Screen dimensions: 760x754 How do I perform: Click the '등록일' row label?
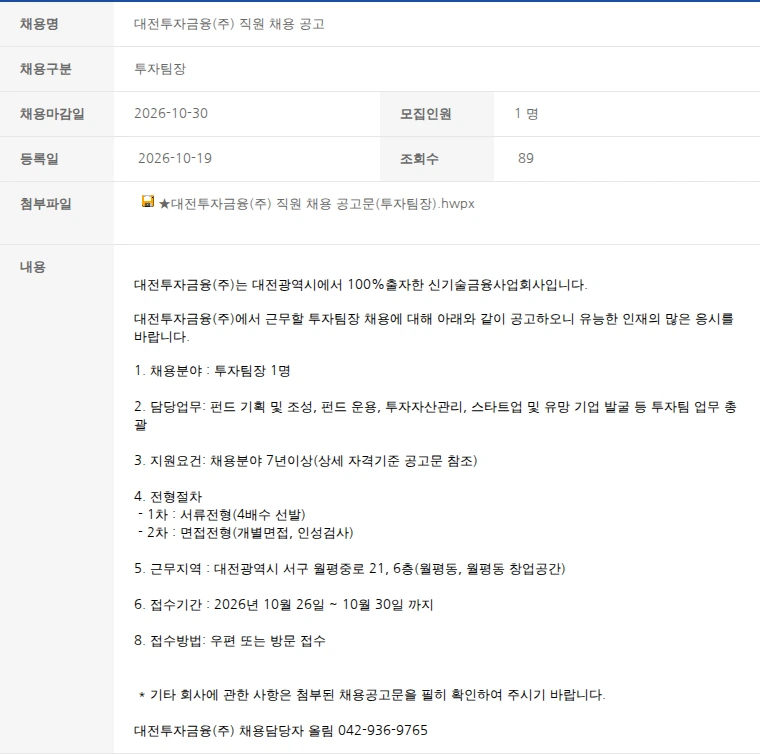pos(39,158)
